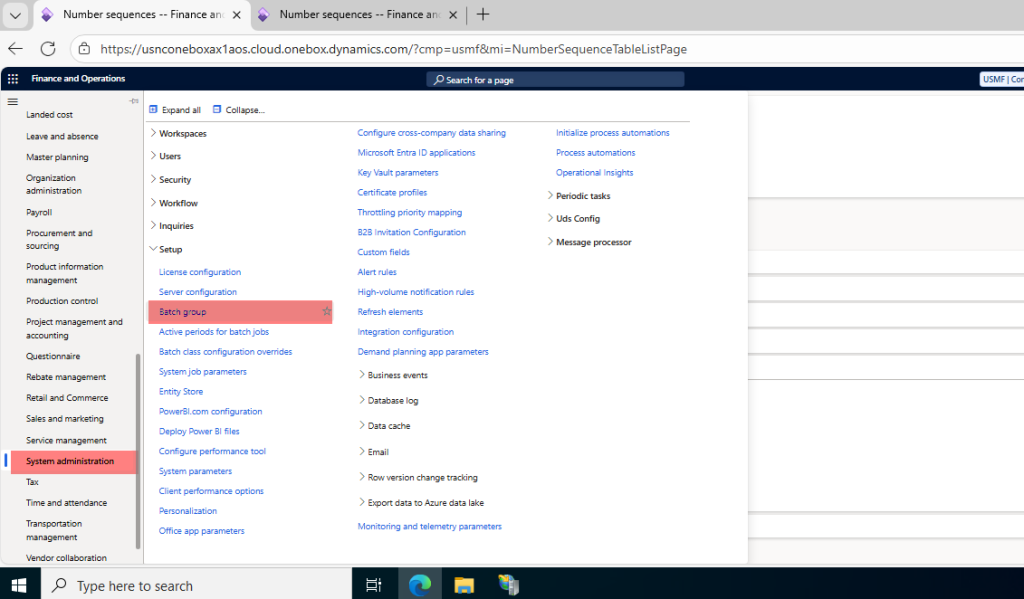Open Microsoft Edge from the taskbar
1024x599 pixels.
[x=420, y=585]
